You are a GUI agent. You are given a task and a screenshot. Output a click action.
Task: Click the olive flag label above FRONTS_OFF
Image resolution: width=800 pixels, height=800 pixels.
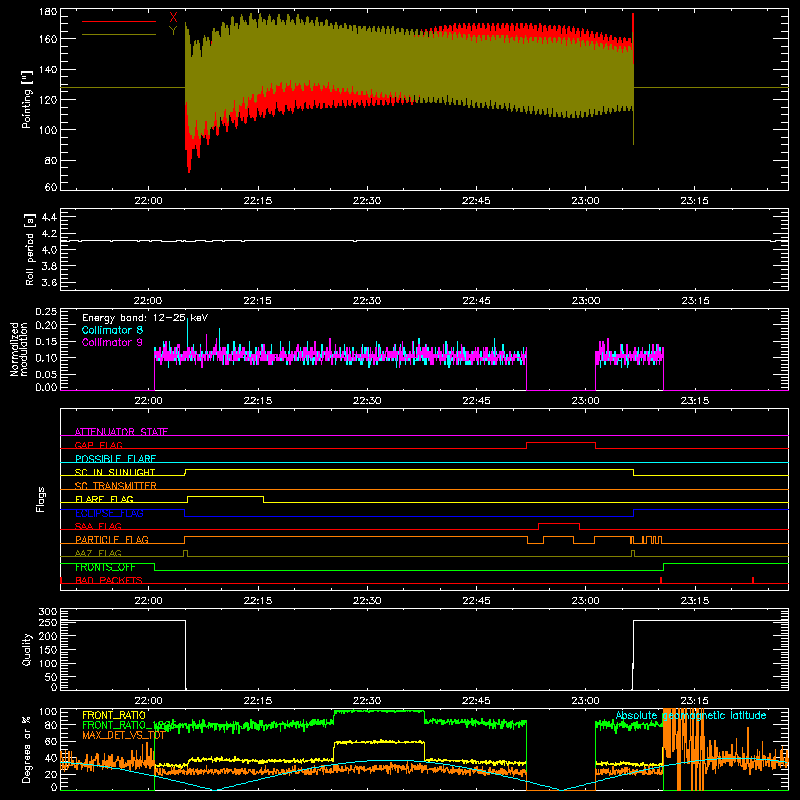98,553
